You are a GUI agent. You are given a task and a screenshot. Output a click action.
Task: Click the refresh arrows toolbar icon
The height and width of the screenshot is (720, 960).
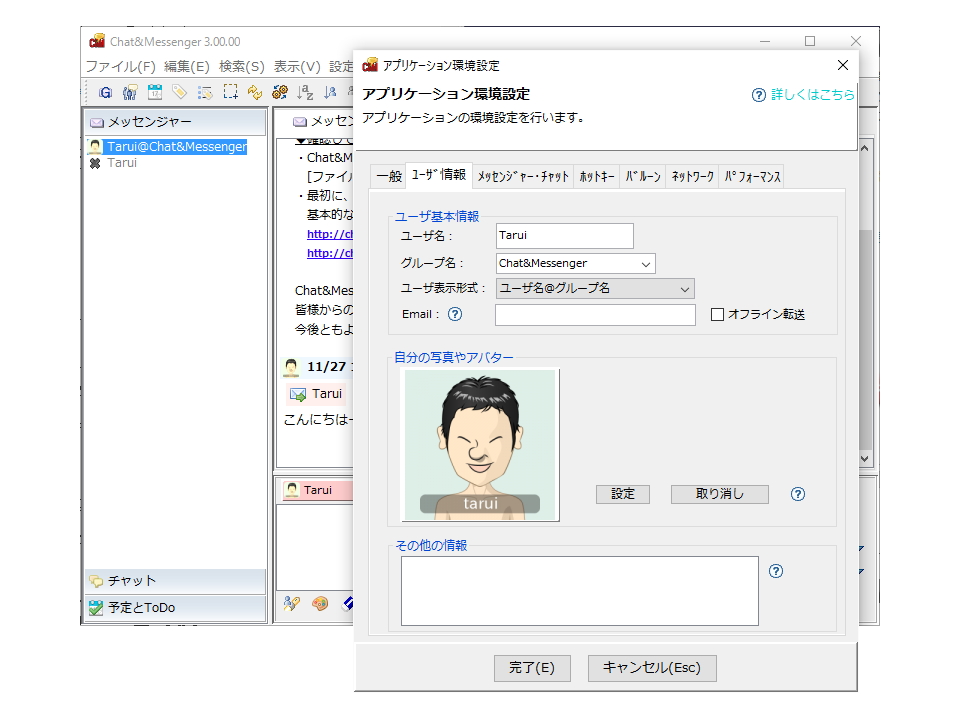[253, 91]
